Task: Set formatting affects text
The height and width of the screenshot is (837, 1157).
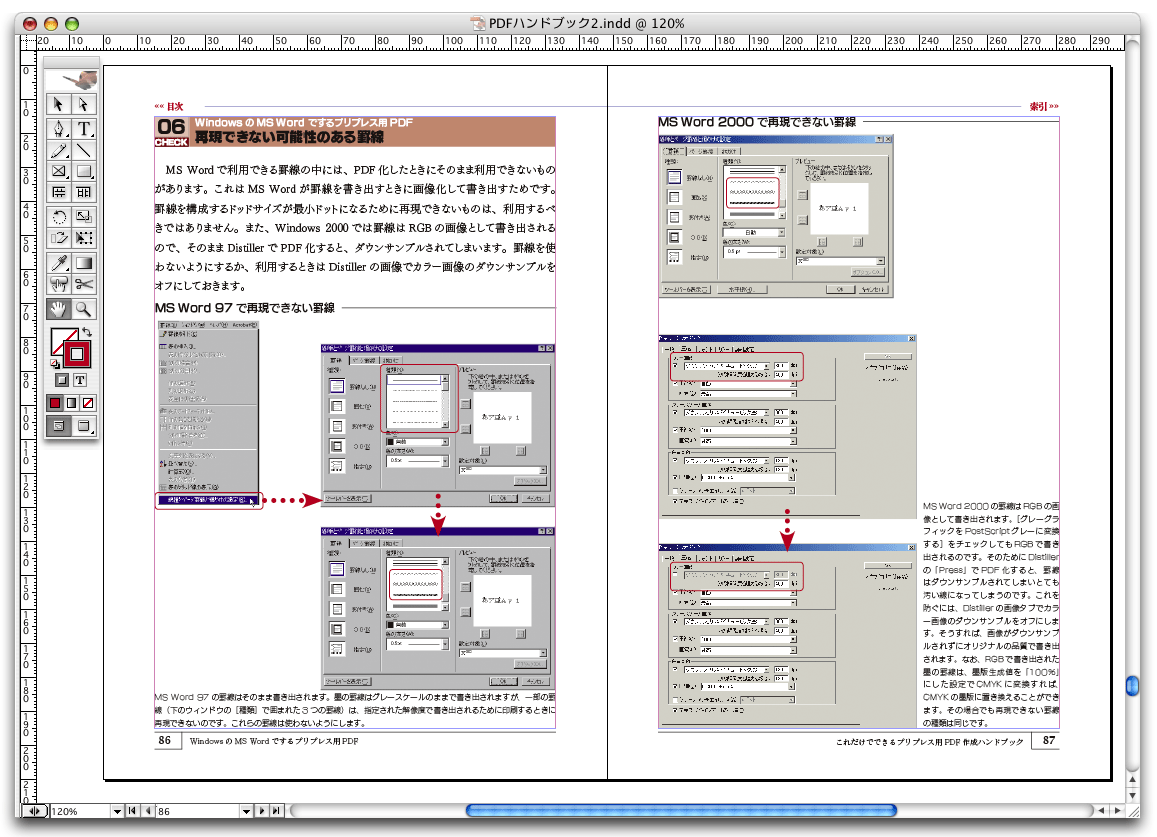Action: point(80,380)
